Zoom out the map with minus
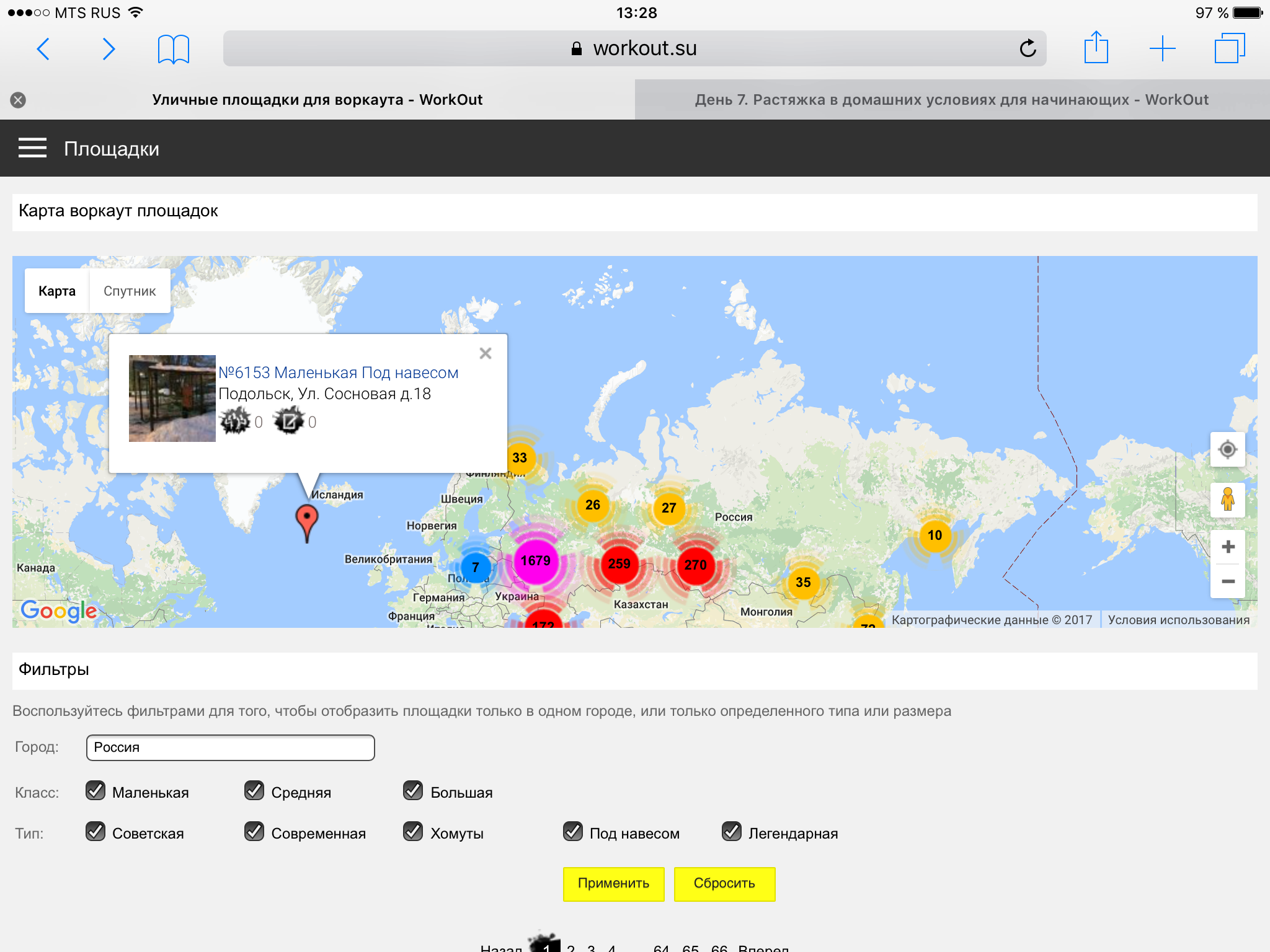Screen dimensions: 1270x952 tap(1227, 581)
